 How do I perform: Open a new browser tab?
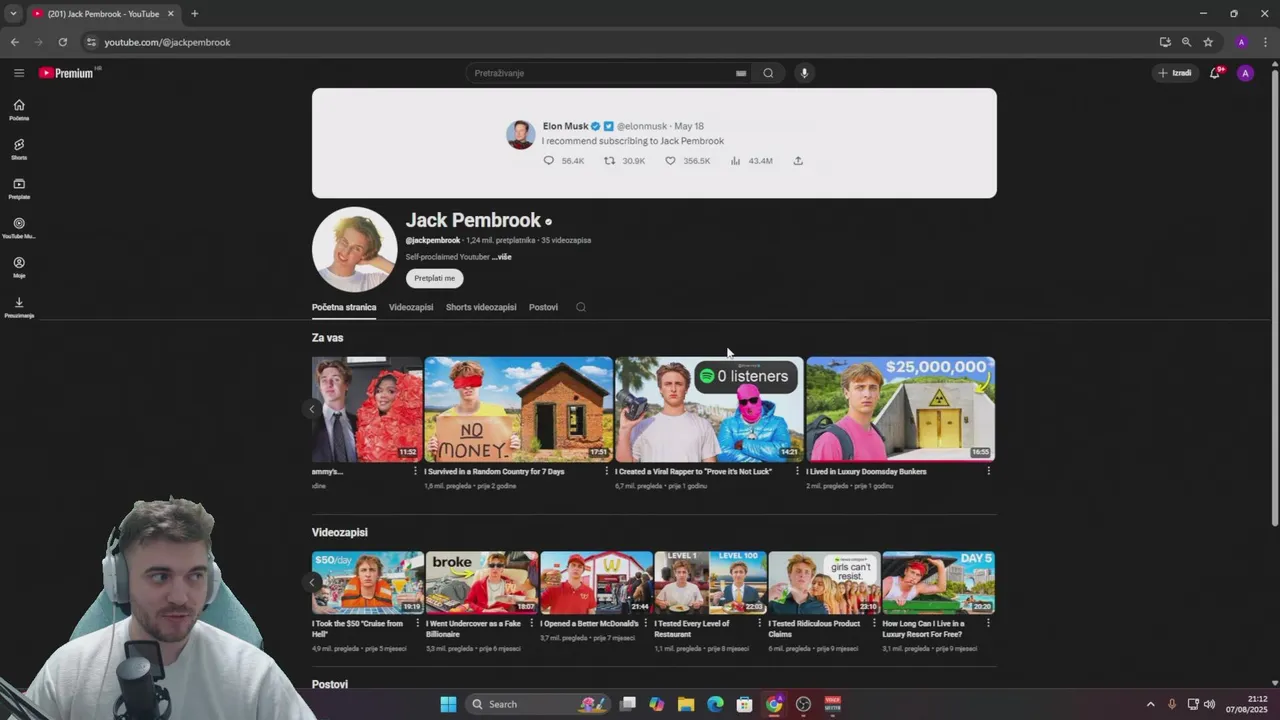click(194, 14)
